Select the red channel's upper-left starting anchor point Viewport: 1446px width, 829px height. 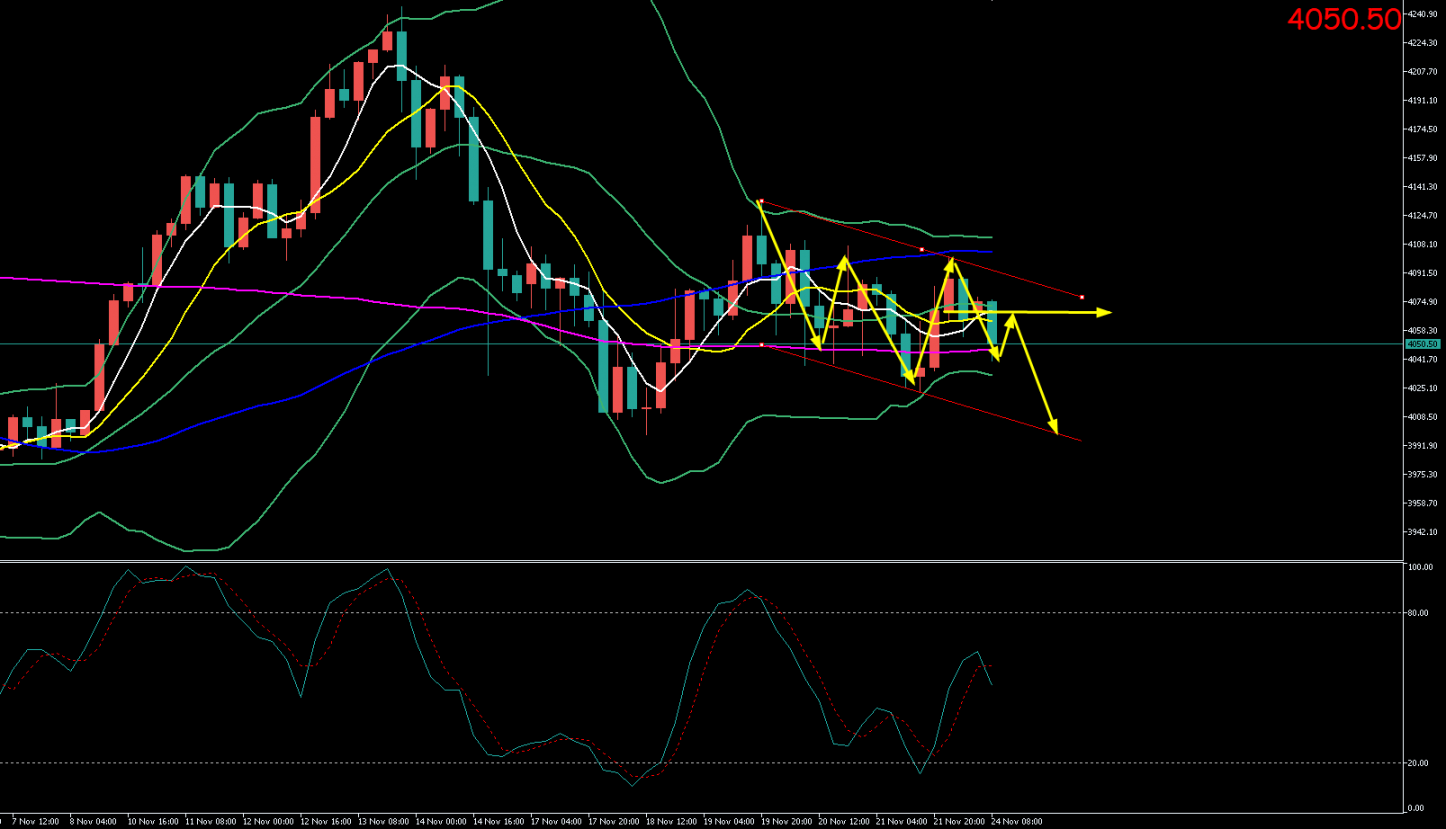(x=762, y=201)
